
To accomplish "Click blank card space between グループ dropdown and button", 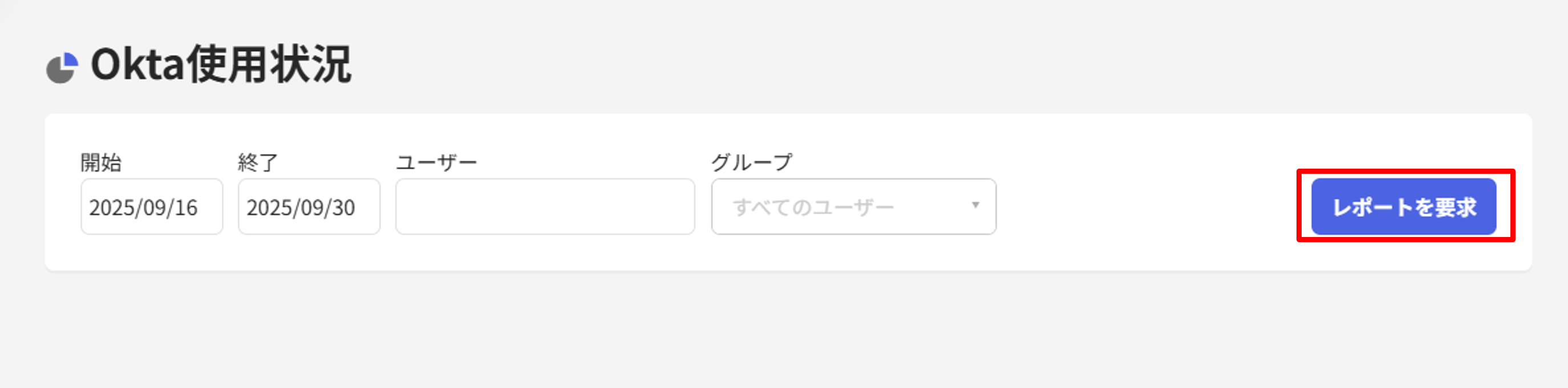I will pyautogui.click(x=1144, y=207).
